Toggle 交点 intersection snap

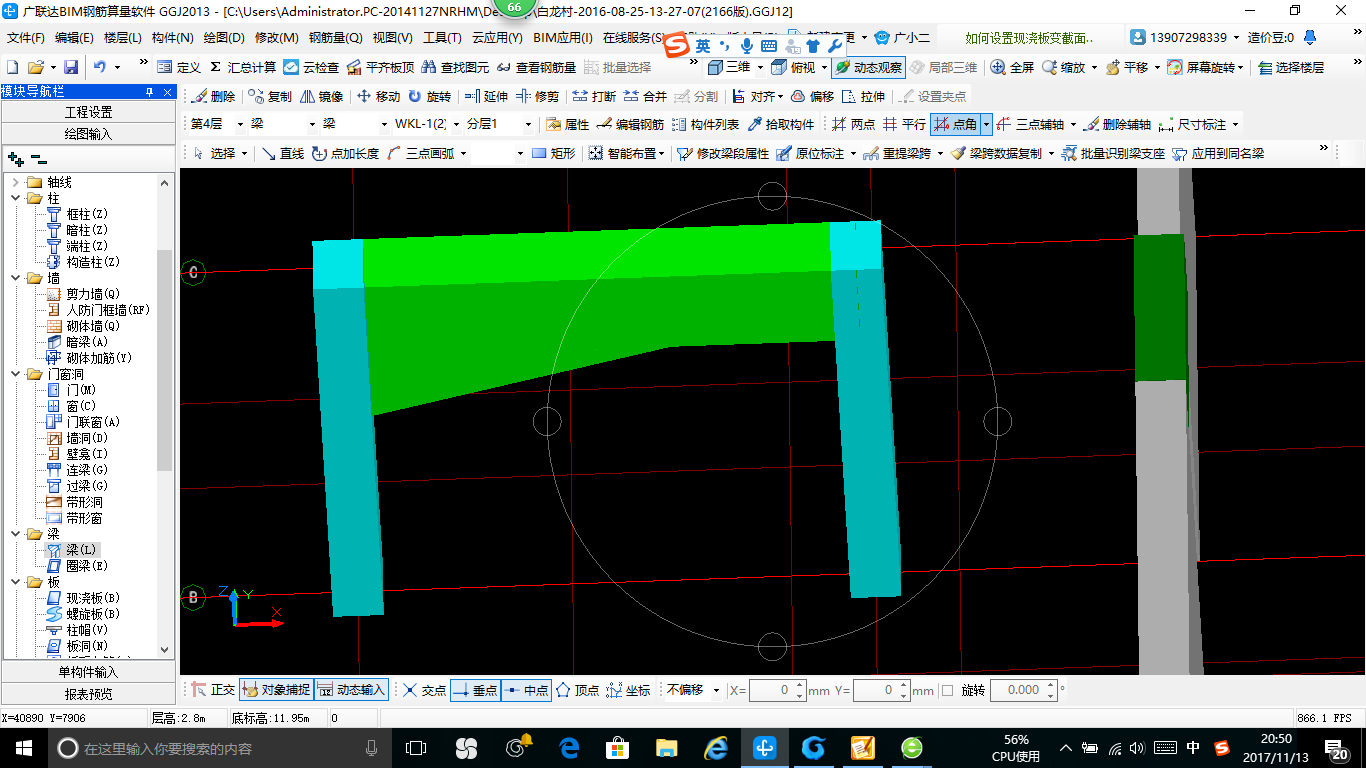tap(424, 690)
